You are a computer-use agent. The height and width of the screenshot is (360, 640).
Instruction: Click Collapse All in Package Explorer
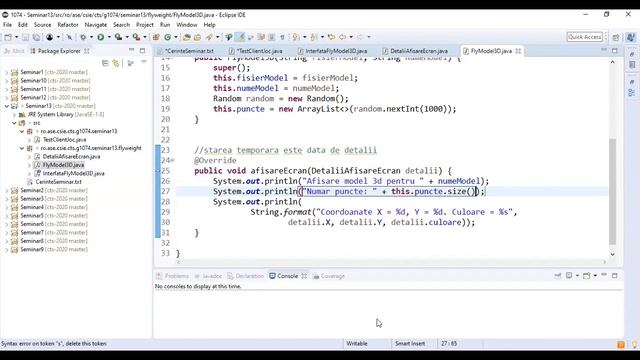click(x=105, y=63)
